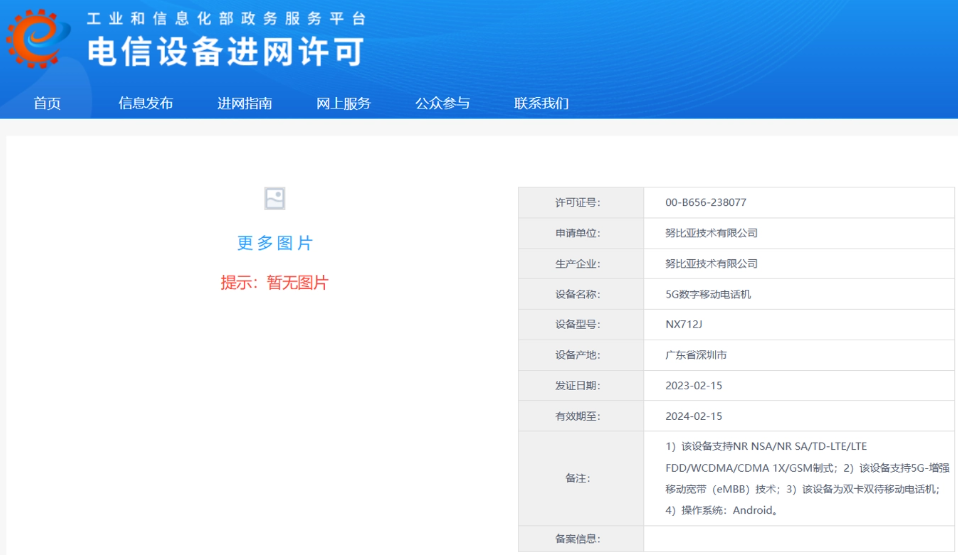Select 网上服务 in the navigation bar
Viewport: 958px width, 555px height.
(x=343, y=103)
